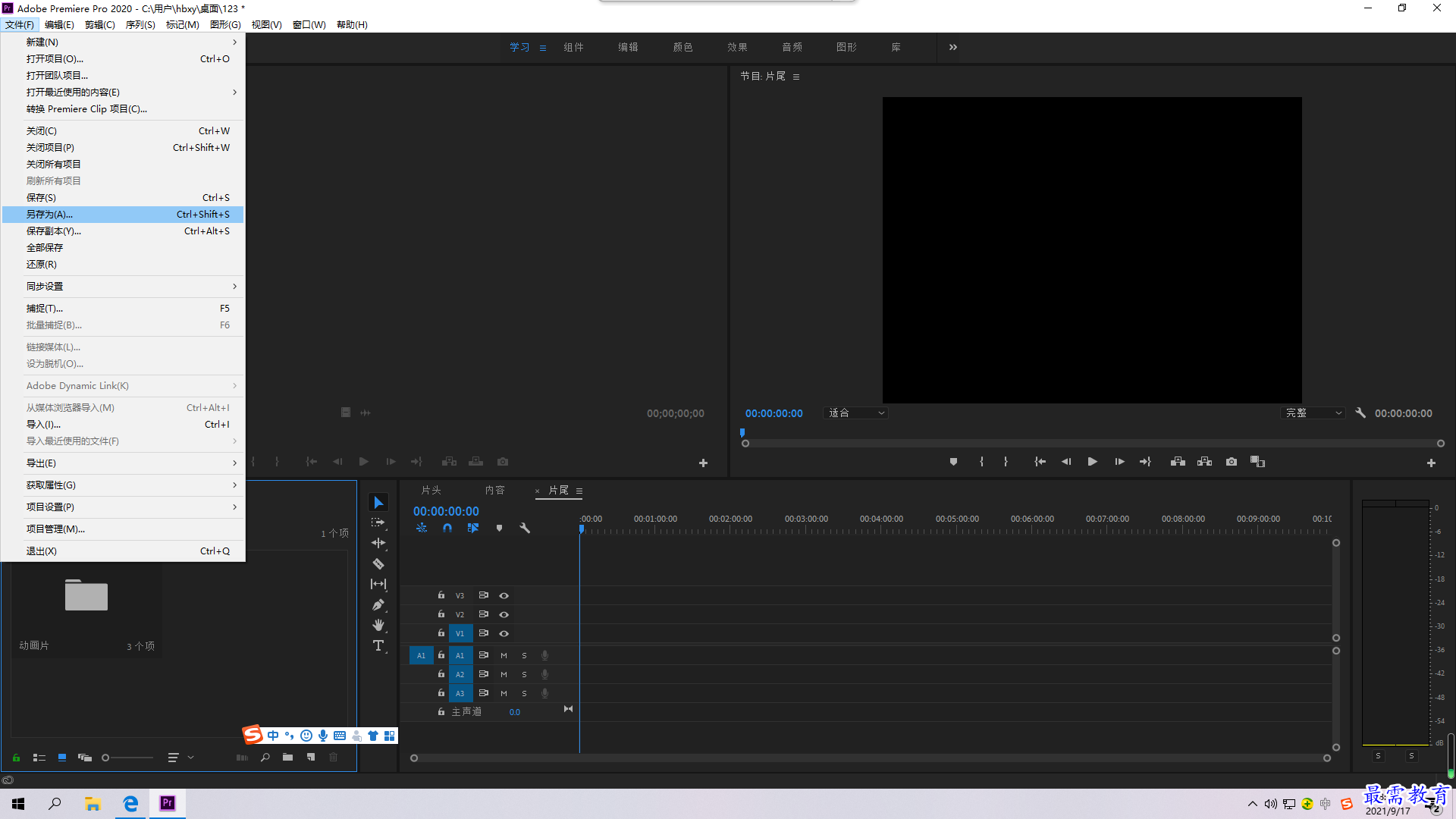Expand 同步设置 submenu
Screen dimensions: 1456x819
[123, 287]
